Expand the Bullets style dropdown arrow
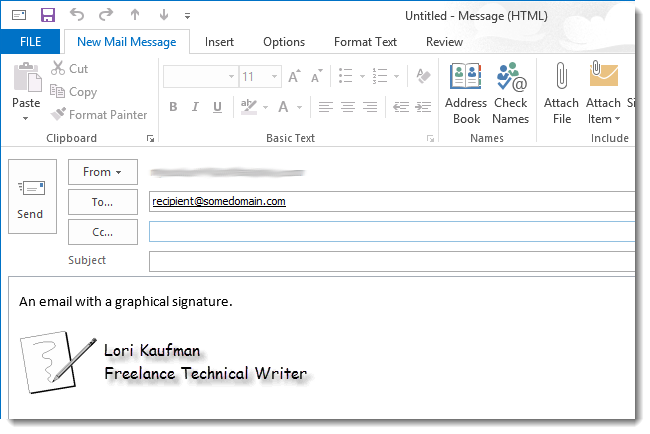 pos(362,76)
